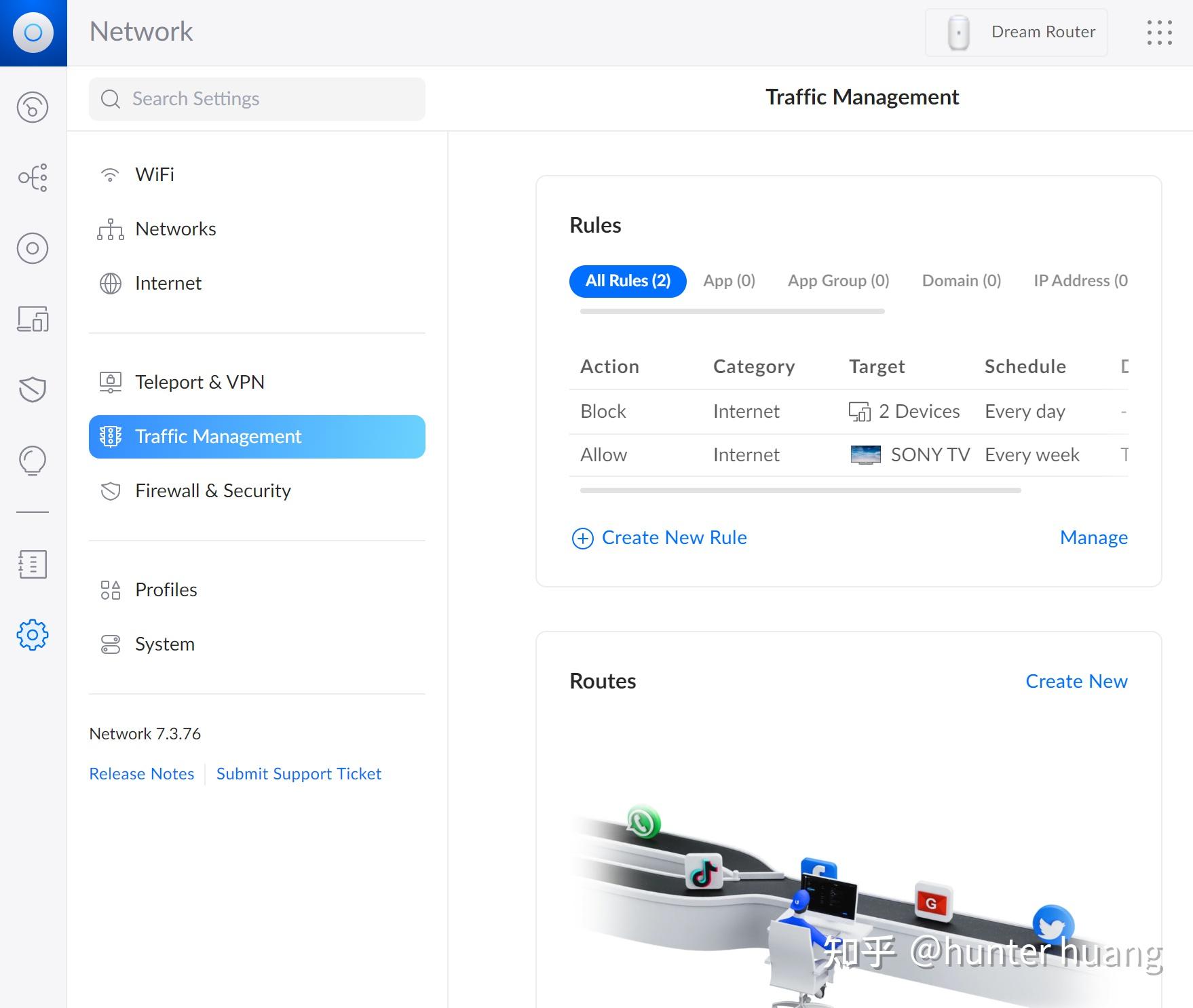Focus the Search Settings field
This screenshot has width=1193, height=1008.
pyautogui.click(x=257, y=99)
